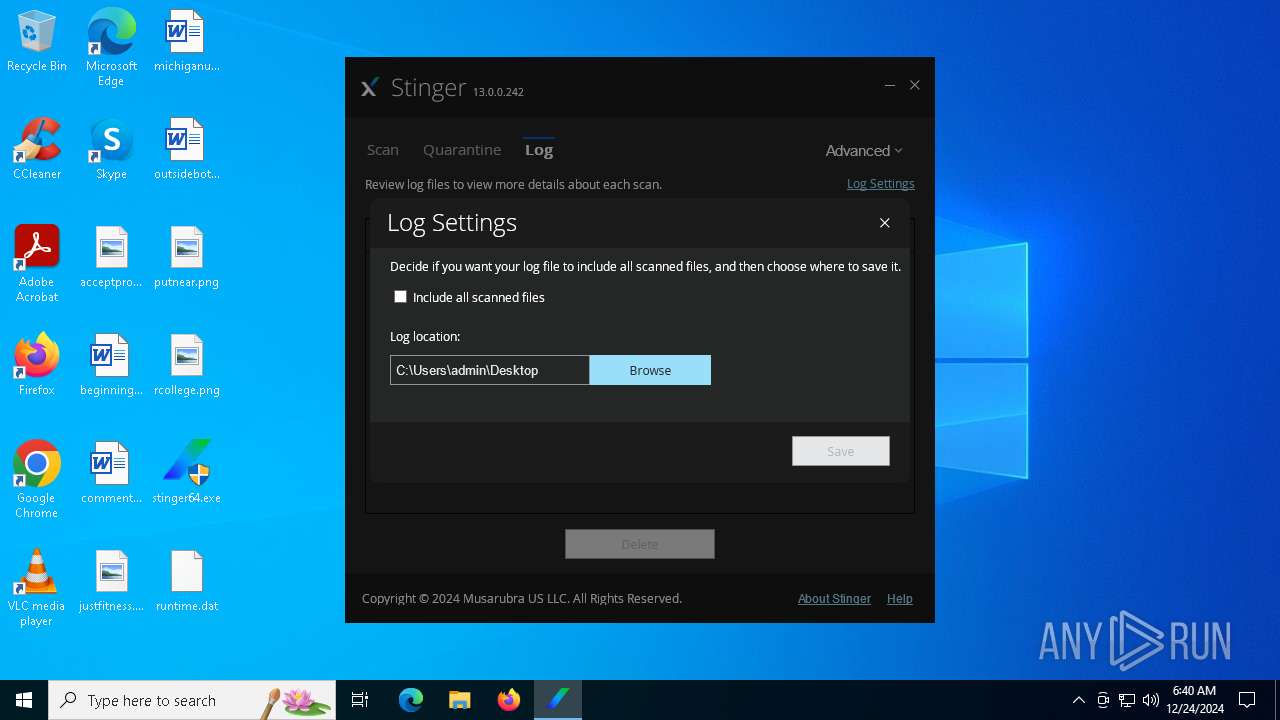Open the network status tray icon

[1127, 700]
